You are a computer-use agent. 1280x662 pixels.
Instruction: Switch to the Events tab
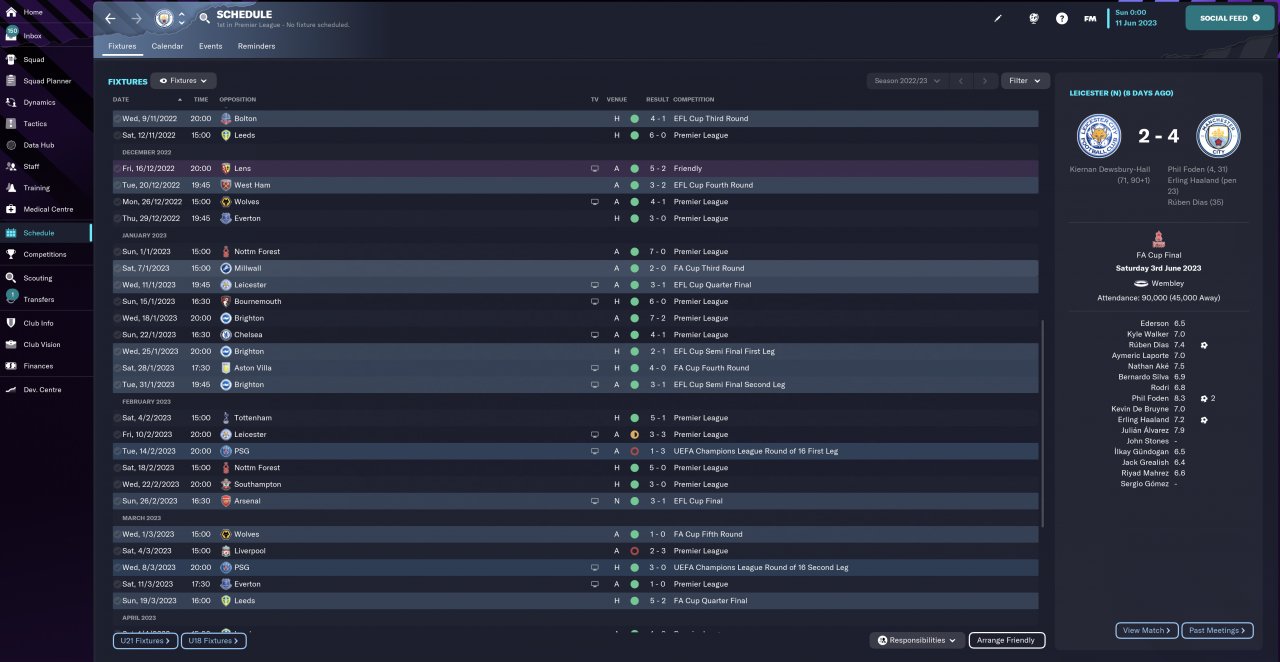210,46
